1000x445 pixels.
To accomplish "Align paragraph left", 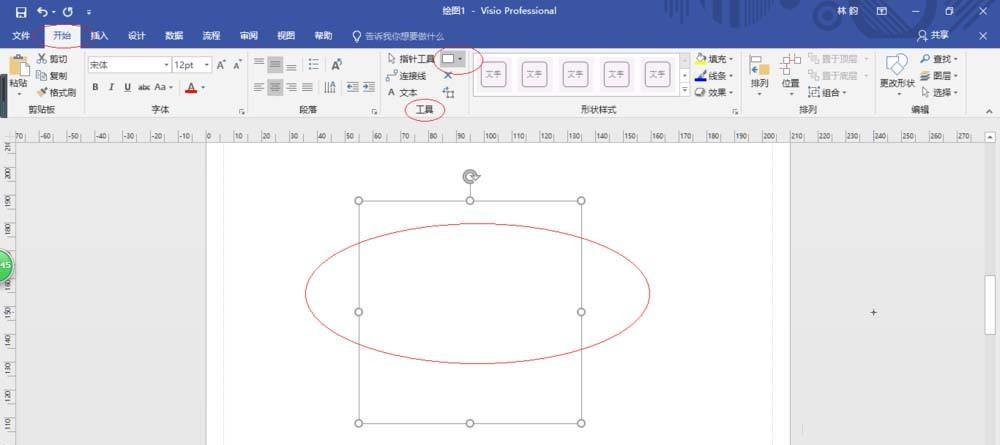I will [x=259, y=87].
